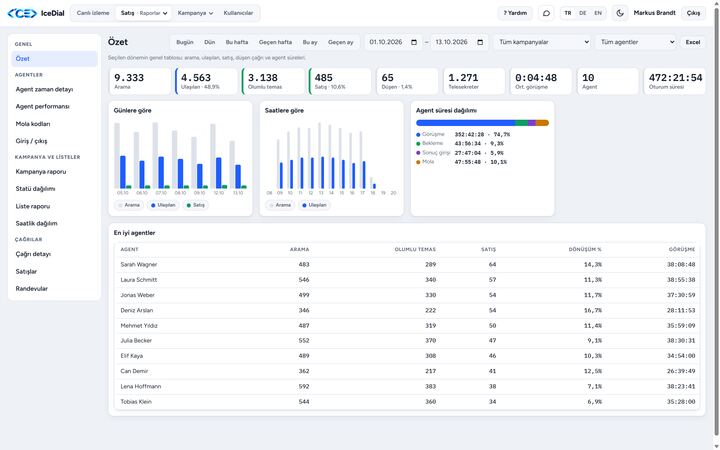Click Tobias Klein in agents table

click(136, 402)
